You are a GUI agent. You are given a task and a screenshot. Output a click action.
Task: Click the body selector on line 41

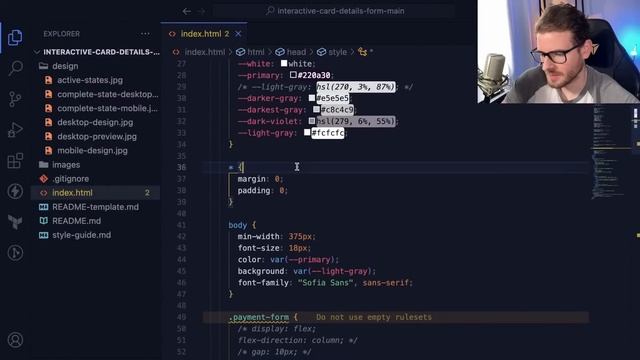pyautogui.click(x=238, y=225)
